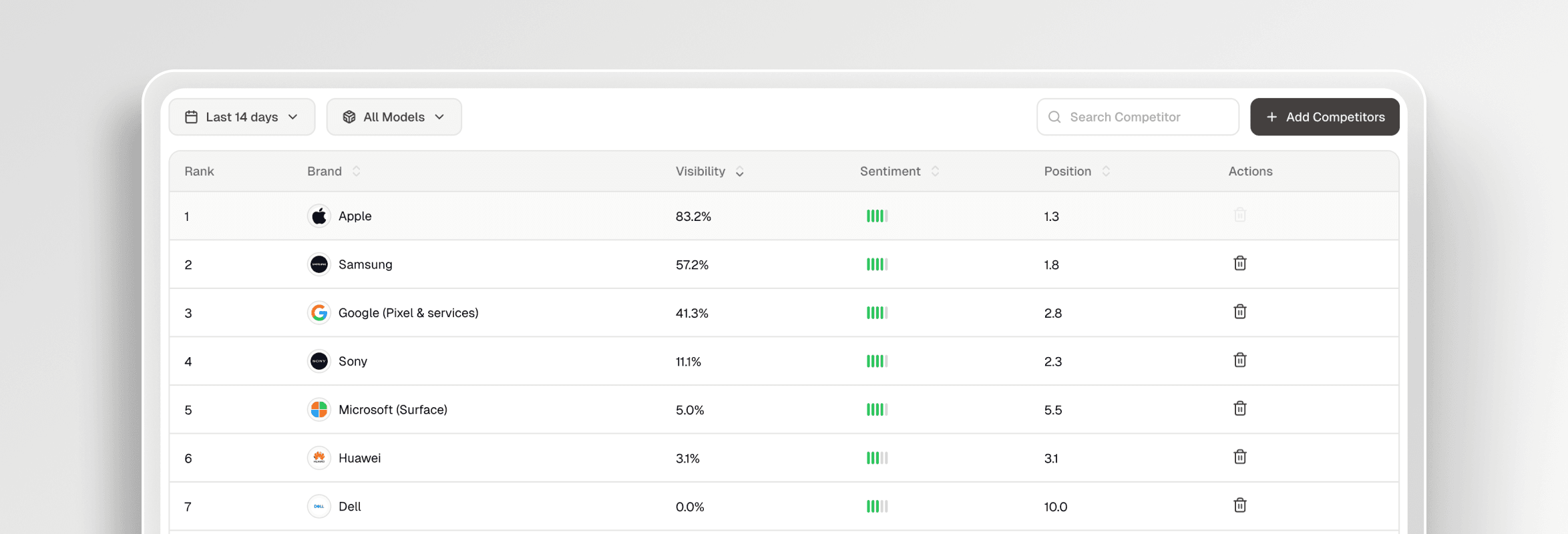The image size is (1568, 534).
Task: Select the Huawei brand name
Action: coord(359,458)
